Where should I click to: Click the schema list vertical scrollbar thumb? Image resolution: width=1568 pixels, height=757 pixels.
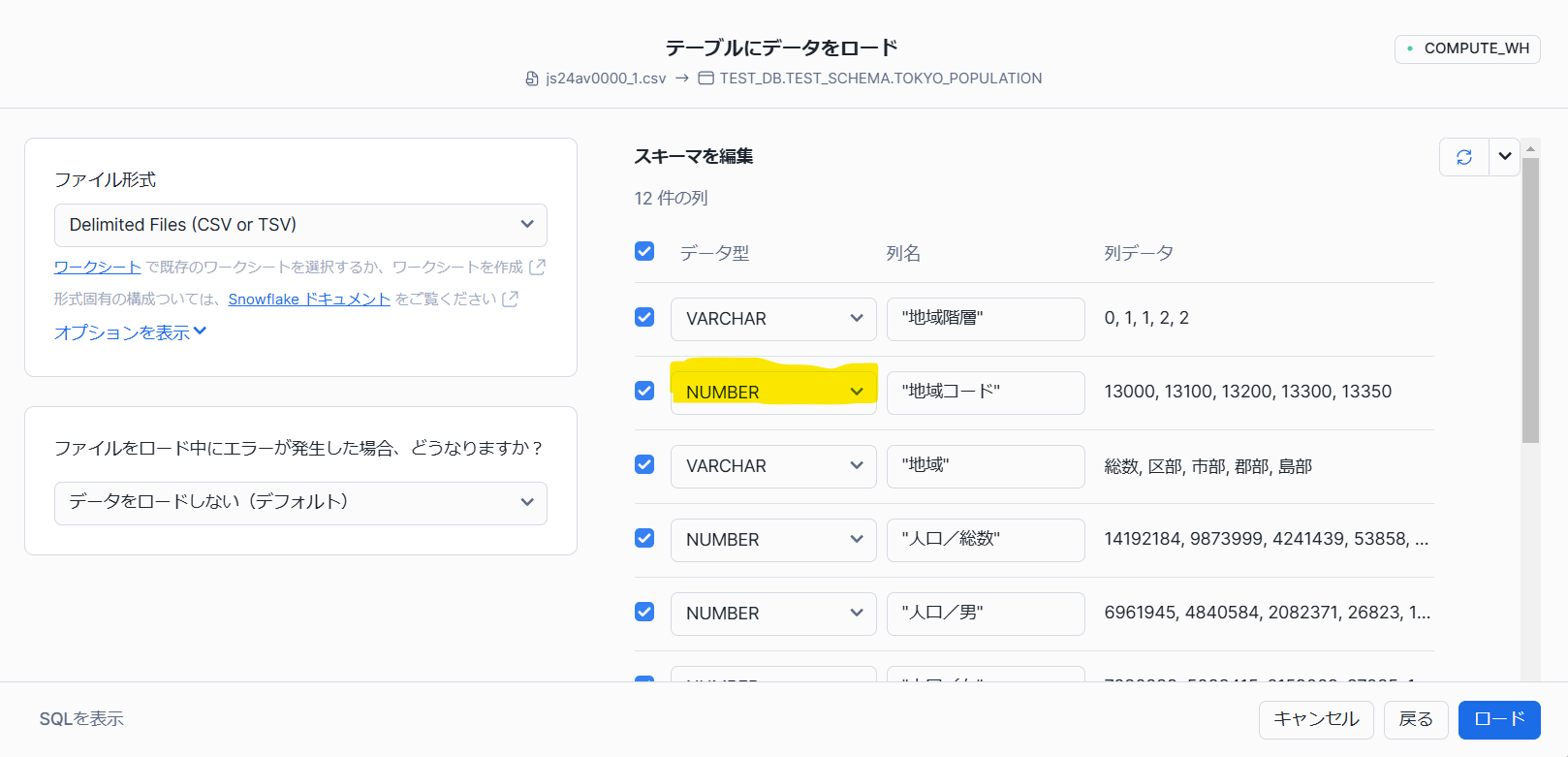(x=1530, y=300)
